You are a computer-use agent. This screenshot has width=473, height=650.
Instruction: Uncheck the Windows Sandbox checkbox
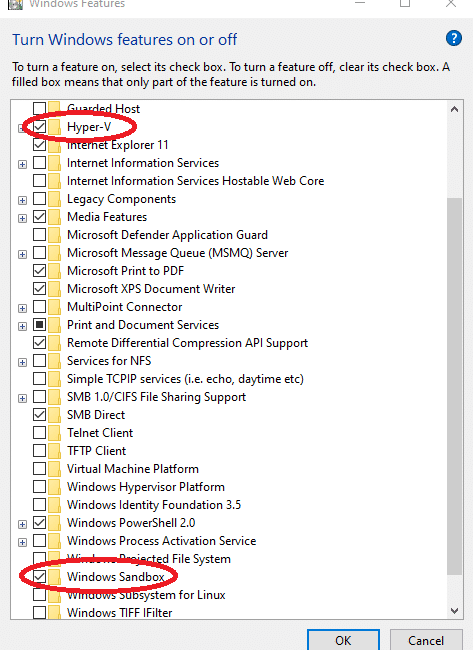click(39, 577)
